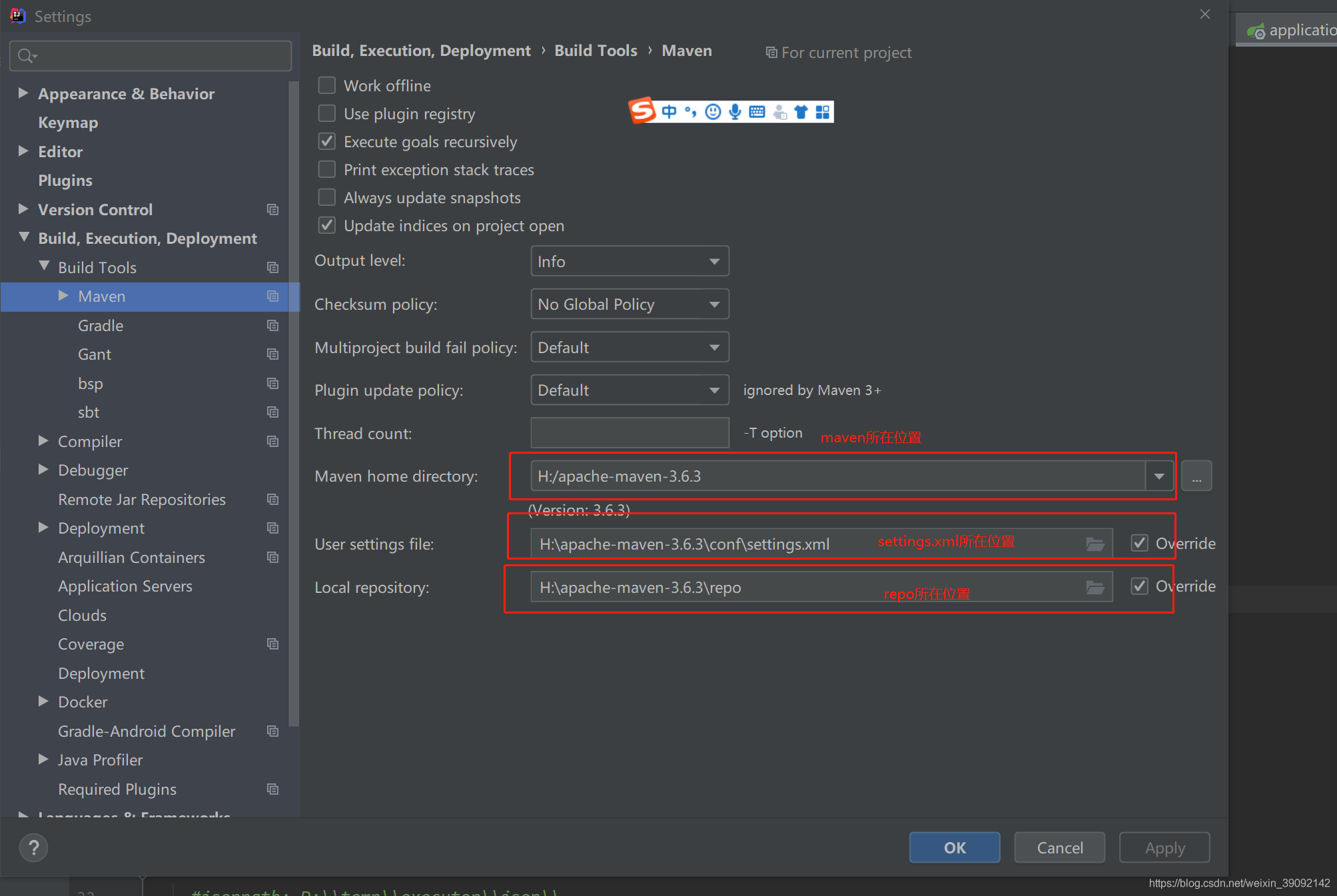Image resolution: width=1337 pixels, height=896 pixels.
Task: Click the microphone icon on Sogou toolbar
Action: (735, 111)
